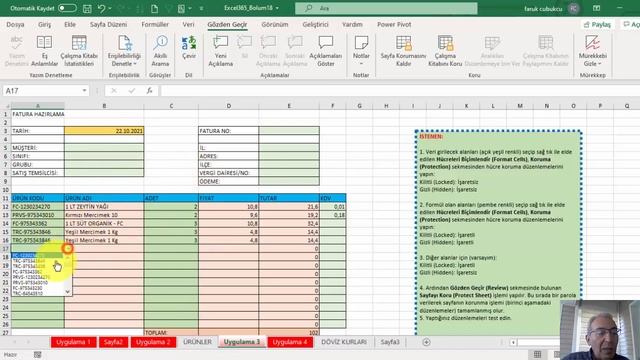Open the DÖVİZ KURLARI sheet tab
The image size is (640, 360).
[344, 342]
